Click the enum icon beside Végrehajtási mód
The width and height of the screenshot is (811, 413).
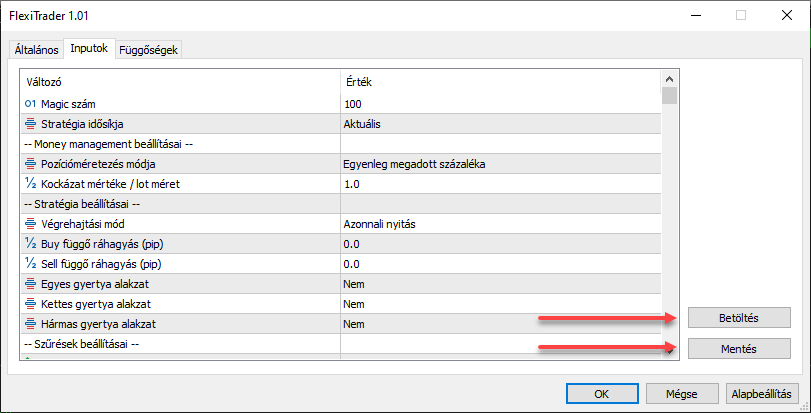coord(30,224)
